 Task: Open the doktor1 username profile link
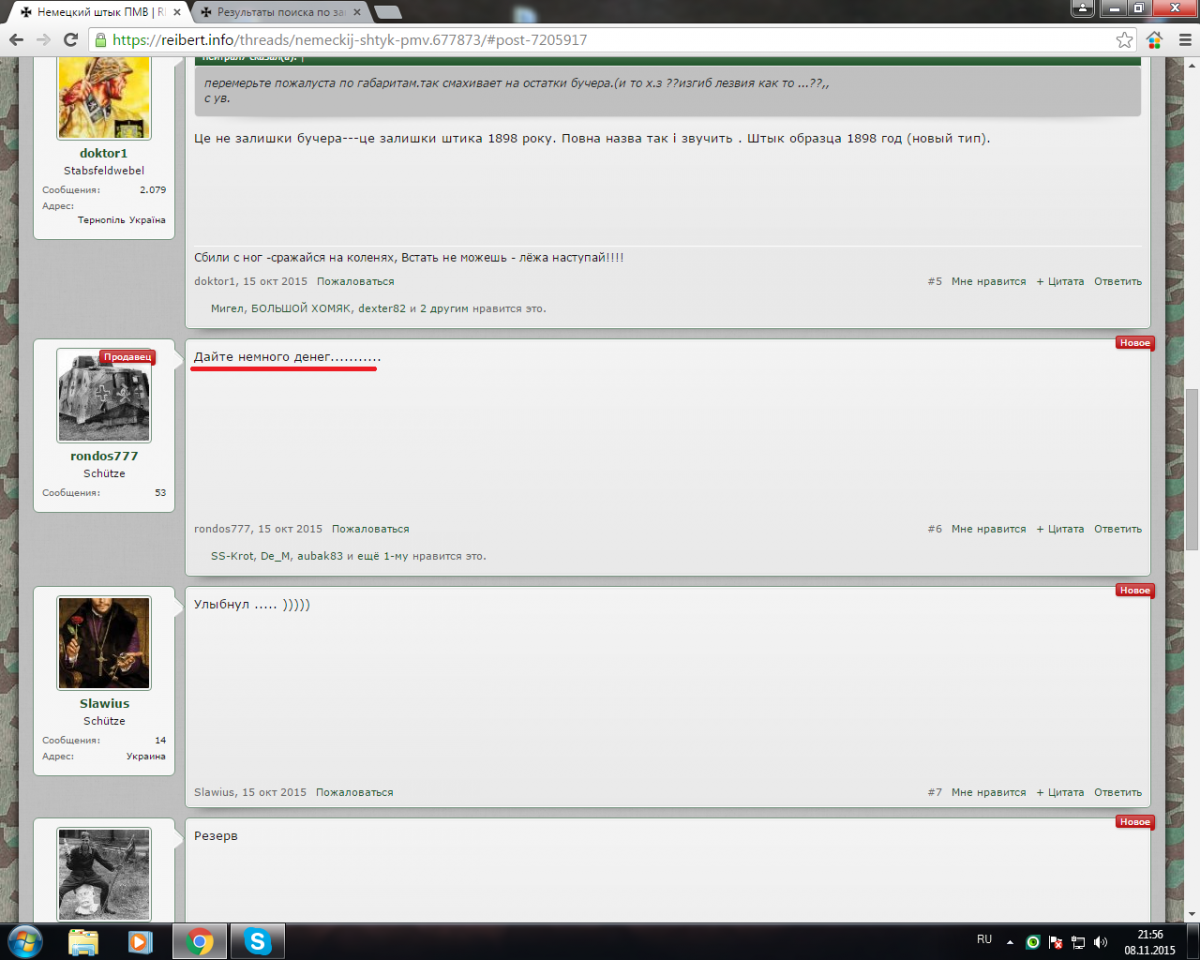point(104,153)
